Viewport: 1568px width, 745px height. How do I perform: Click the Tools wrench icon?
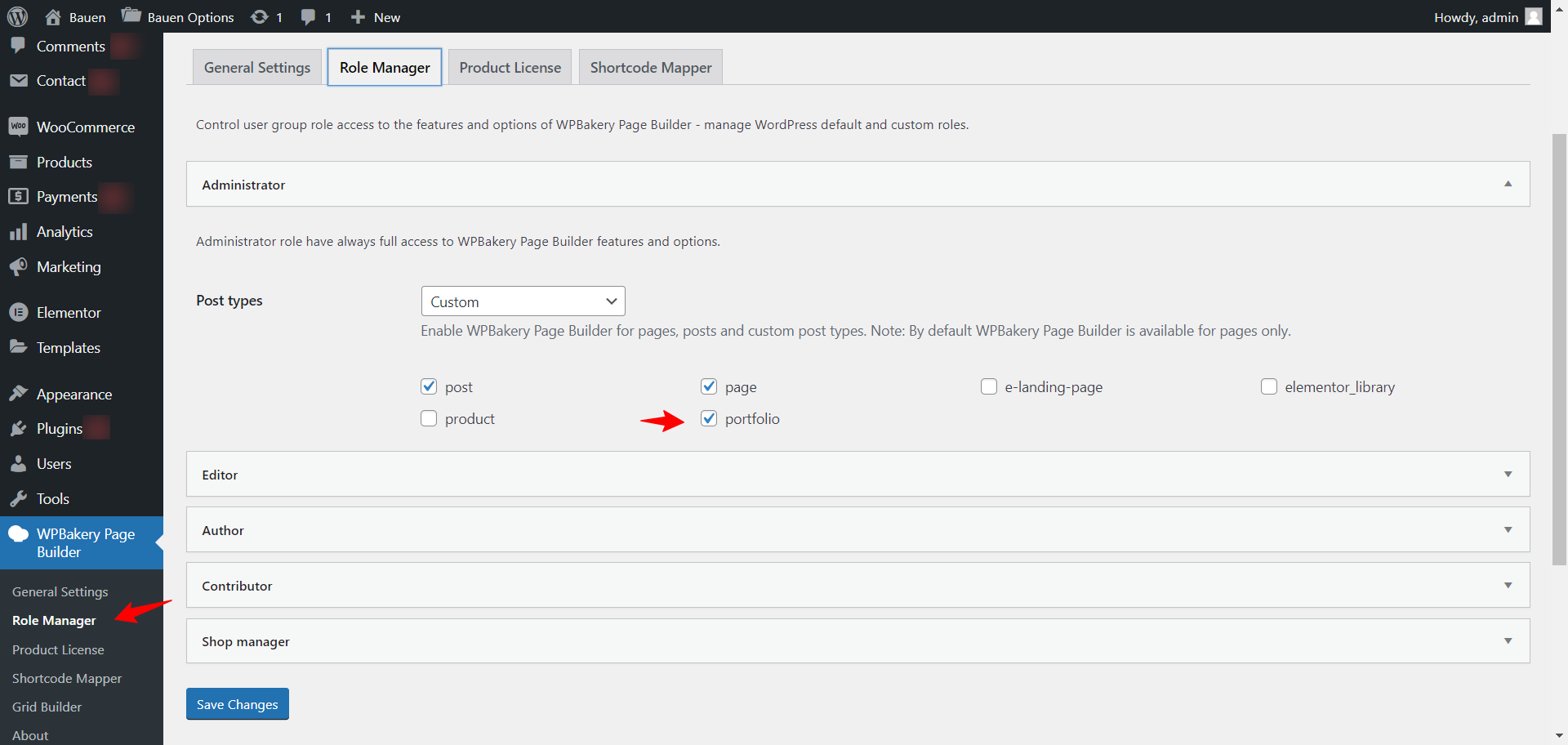(18, 498)
